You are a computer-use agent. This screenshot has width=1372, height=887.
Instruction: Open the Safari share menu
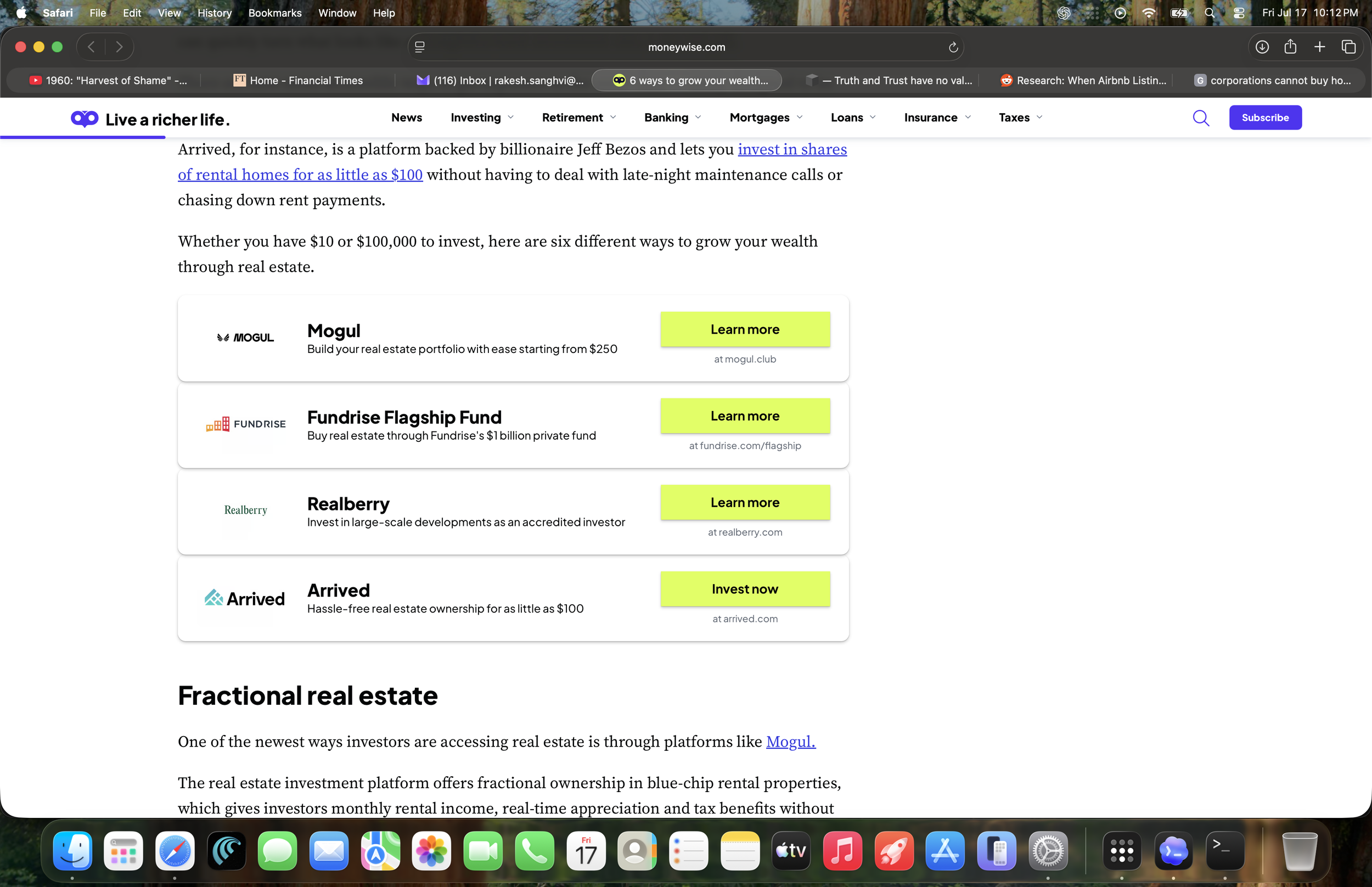pyautogui.click(x=1290, y=47)
